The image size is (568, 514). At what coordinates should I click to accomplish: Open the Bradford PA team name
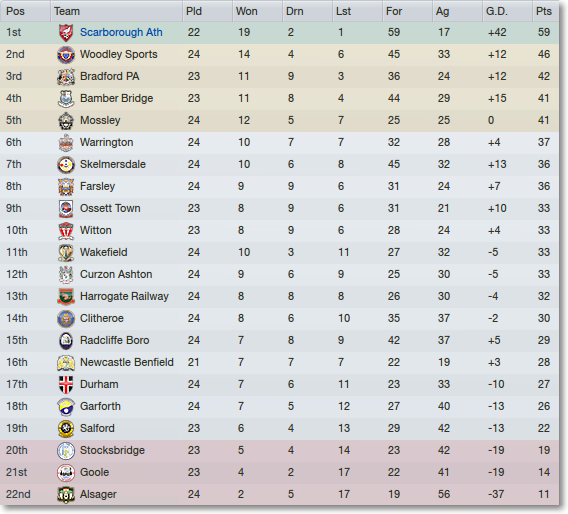(109, 76)
